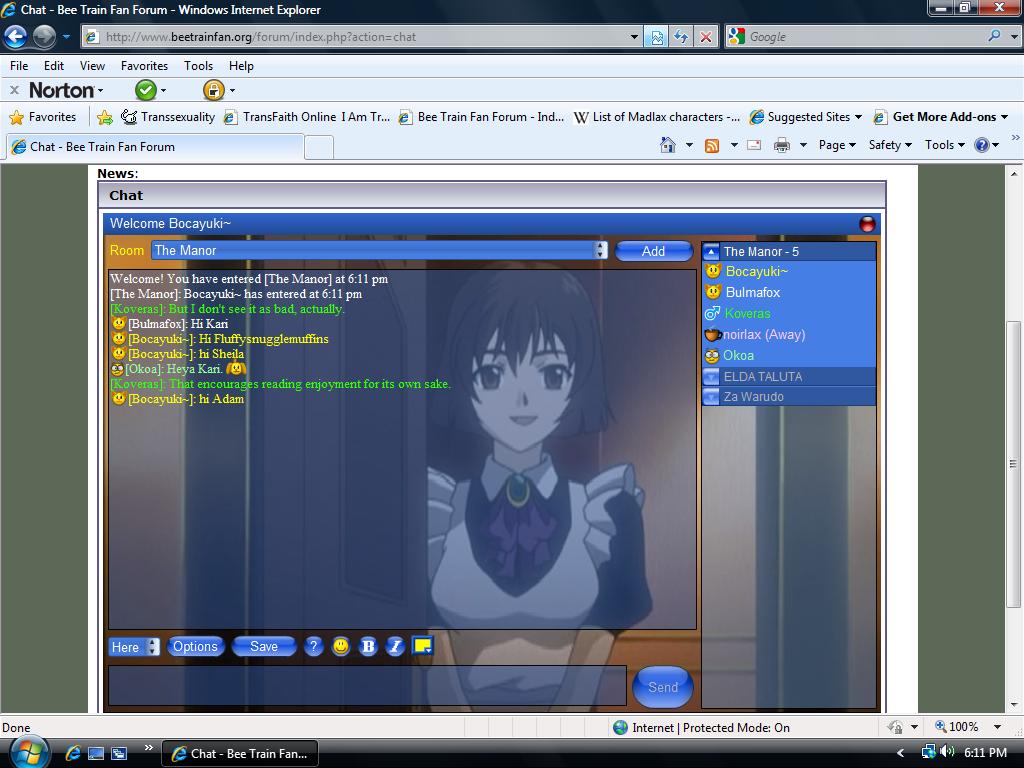The image size is (1024, 768).
Task: Click the RSS feeds toolbar icon
Action: pyautogui.click(x=712, y=145)
